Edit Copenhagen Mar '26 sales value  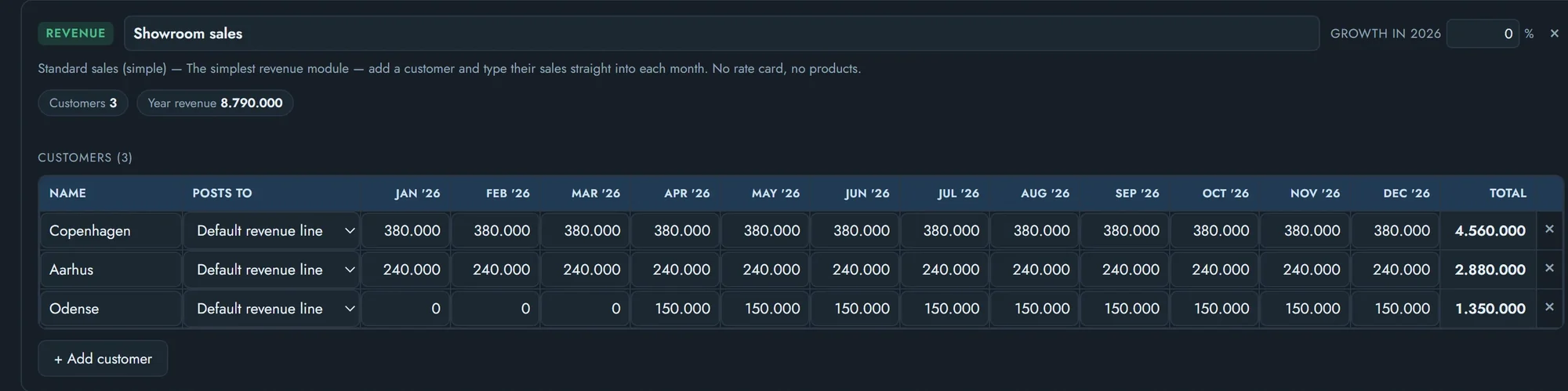(585, 231)
